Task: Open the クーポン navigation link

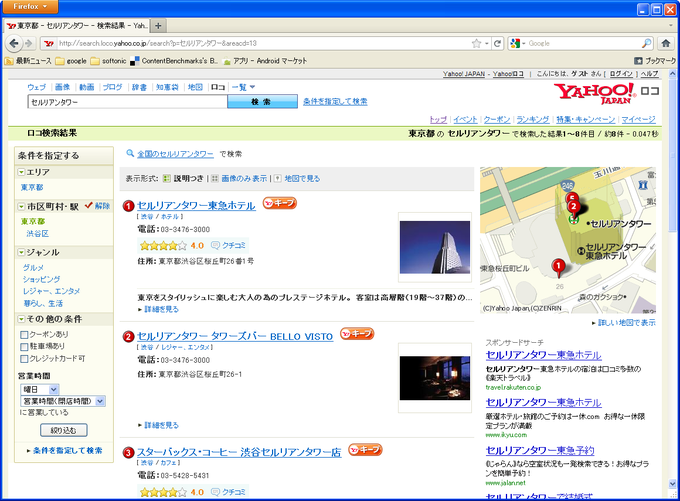Action: (x=497, y=119)
